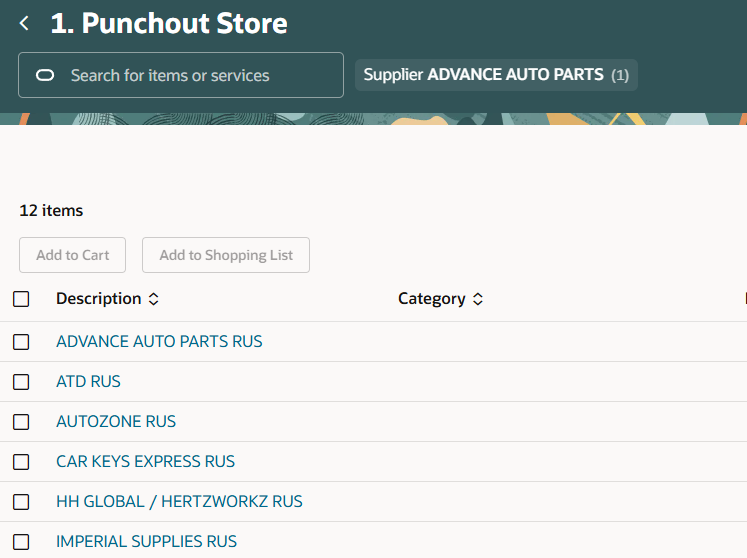Check the ATD RUS row checkbox
This screenshot has height=558, width=747.
(21, 382)
